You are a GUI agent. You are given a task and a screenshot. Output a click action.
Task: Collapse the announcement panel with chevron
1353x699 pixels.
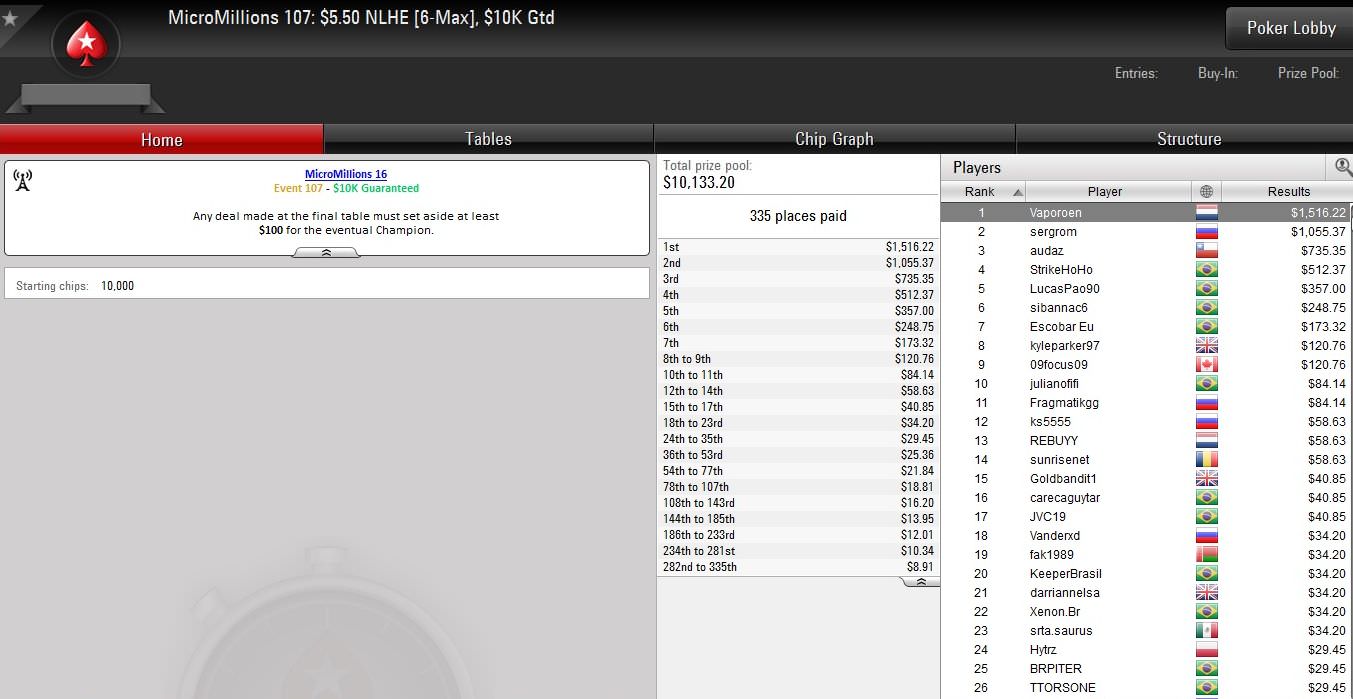click(326, 254)
